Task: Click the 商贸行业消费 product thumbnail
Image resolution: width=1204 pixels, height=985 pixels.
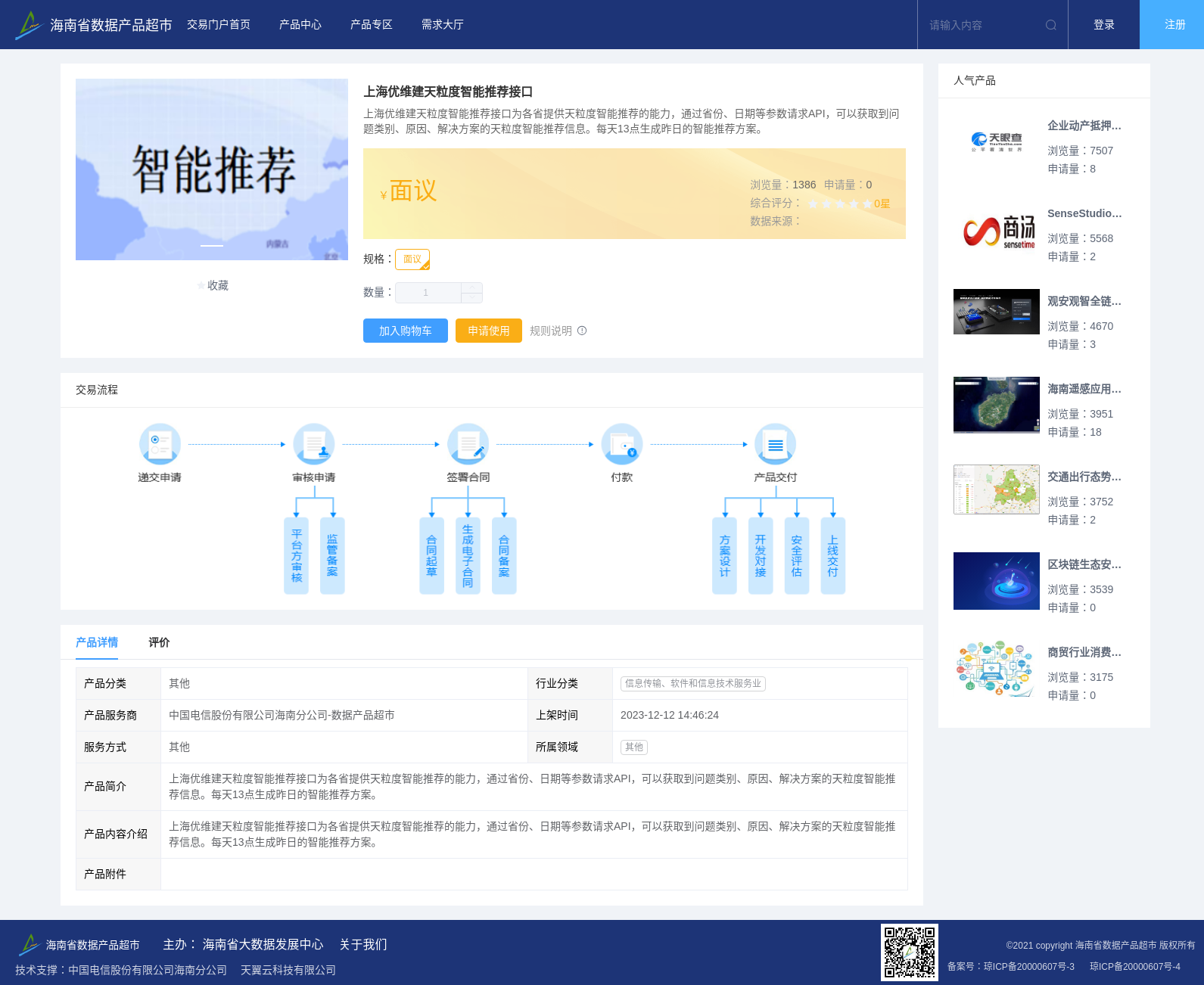Action: [x=997, y=669]
